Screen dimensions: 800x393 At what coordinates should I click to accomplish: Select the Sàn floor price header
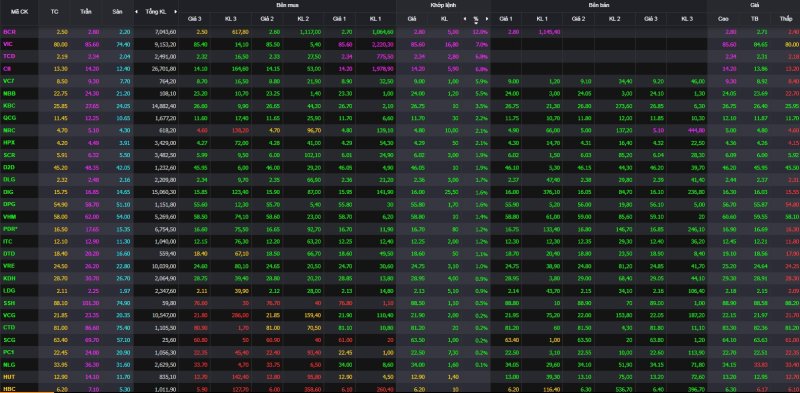tap(117, 11)
